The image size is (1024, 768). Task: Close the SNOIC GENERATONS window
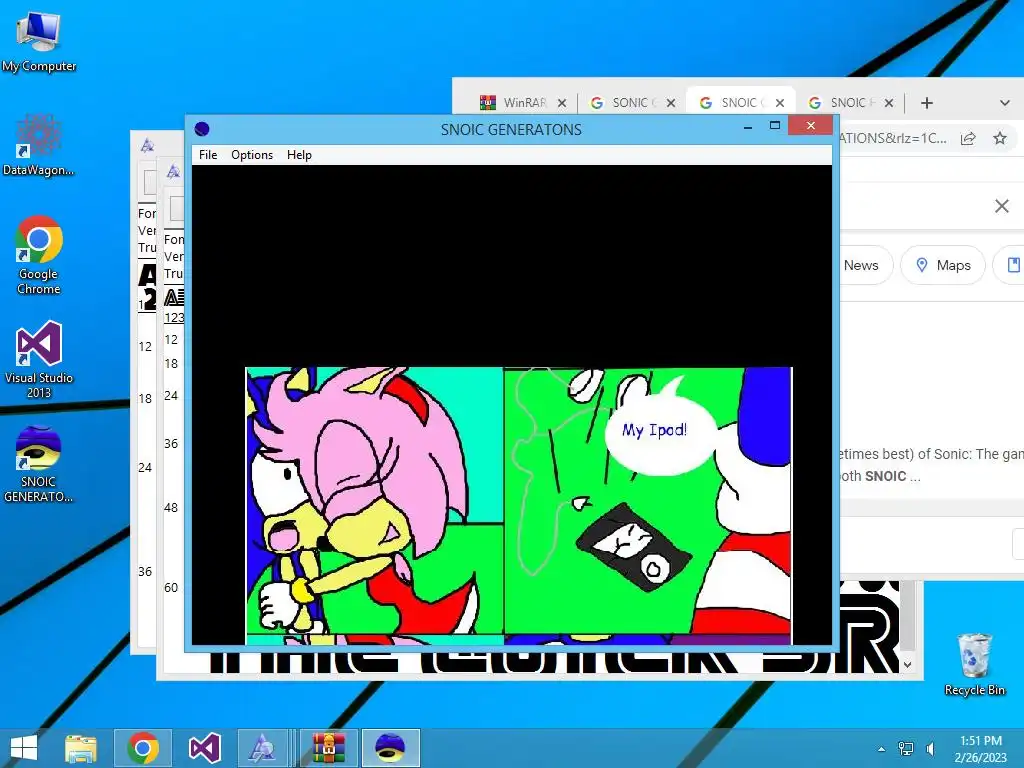810,125
